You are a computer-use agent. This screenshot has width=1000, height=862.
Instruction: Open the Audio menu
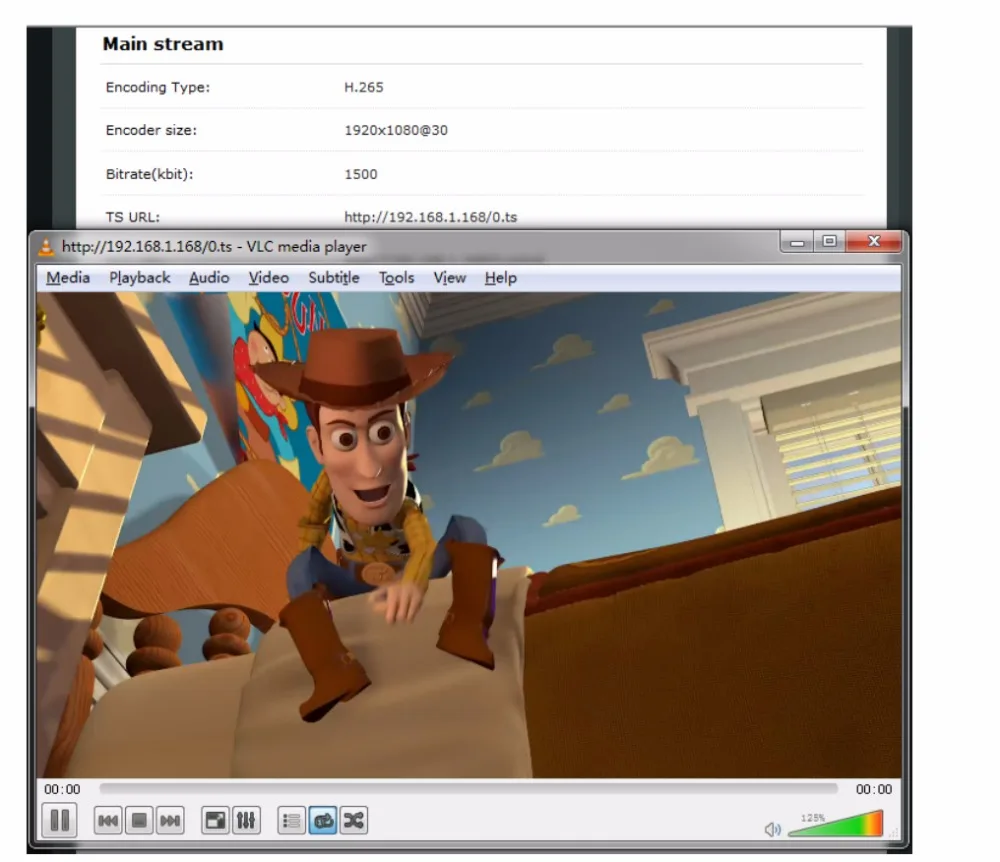point(209,278)
